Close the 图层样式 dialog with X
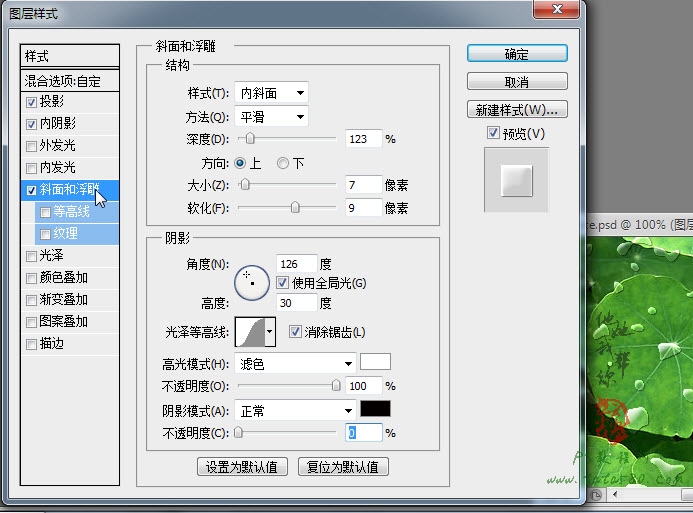The image size is (693, 513). pyautogui.click(x=557, y=9)
